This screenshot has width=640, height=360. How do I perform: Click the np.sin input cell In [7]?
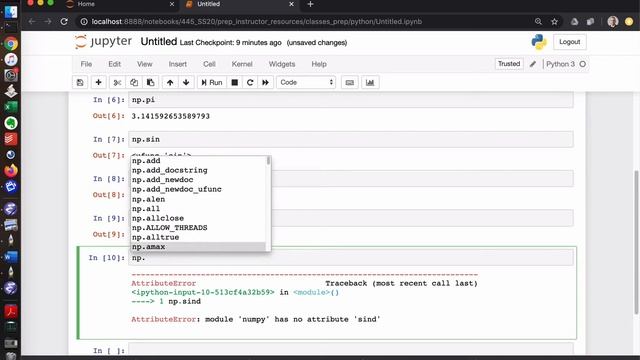pos(351,140)
